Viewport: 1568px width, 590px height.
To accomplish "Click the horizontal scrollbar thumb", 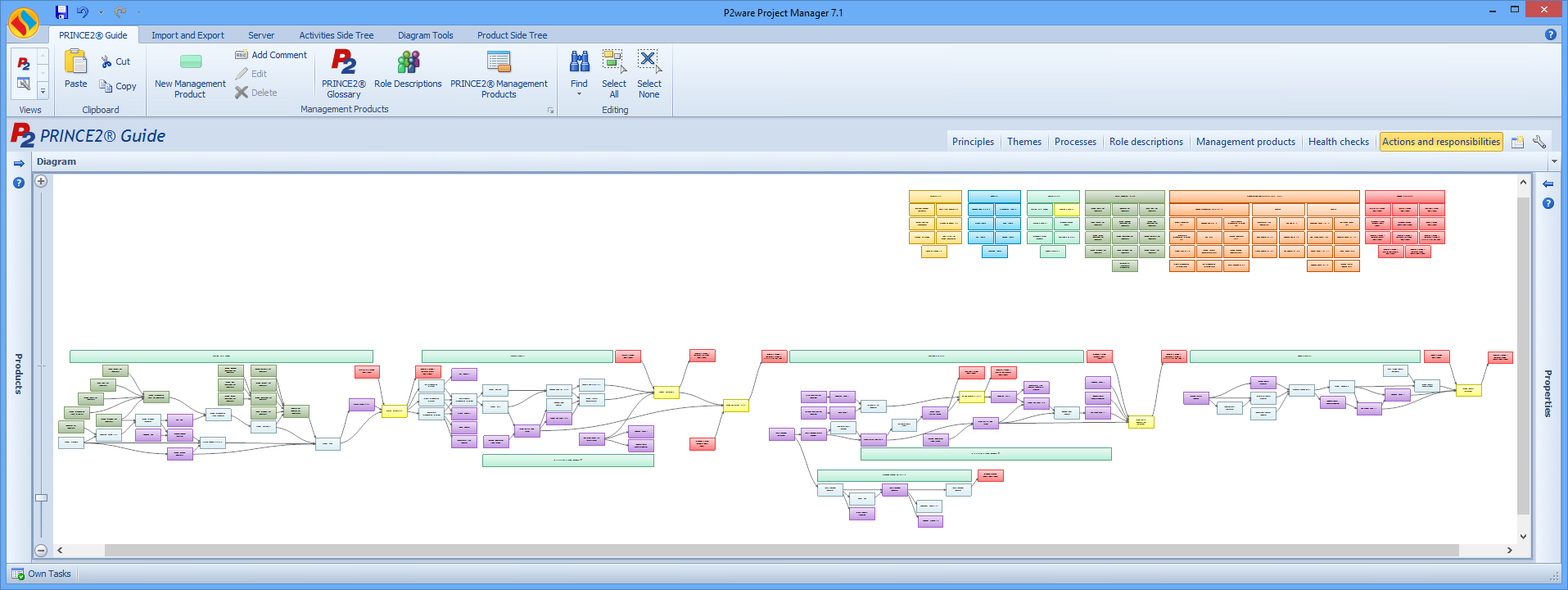I will click(x=782, y=550).
